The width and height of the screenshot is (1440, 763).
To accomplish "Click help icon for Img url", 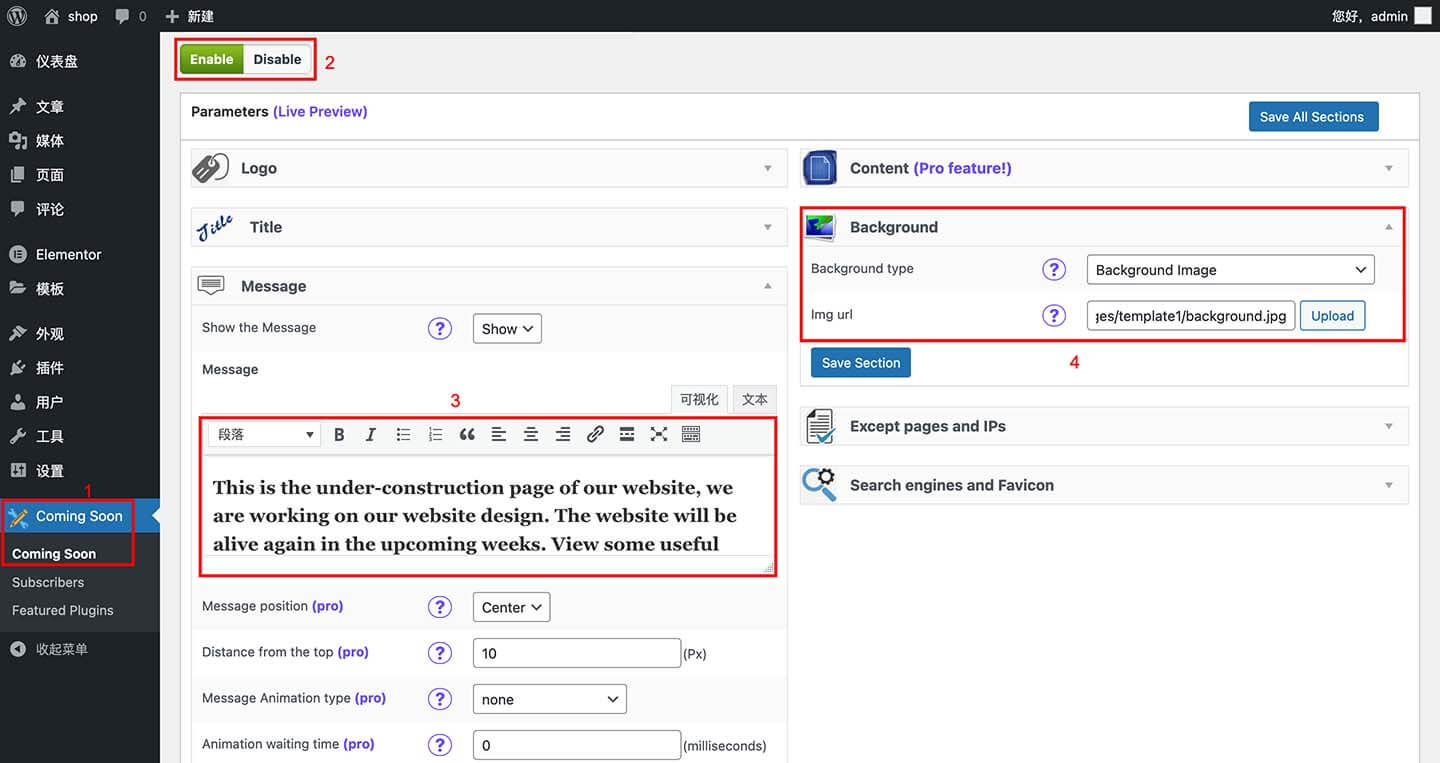I will [1054, 315].
